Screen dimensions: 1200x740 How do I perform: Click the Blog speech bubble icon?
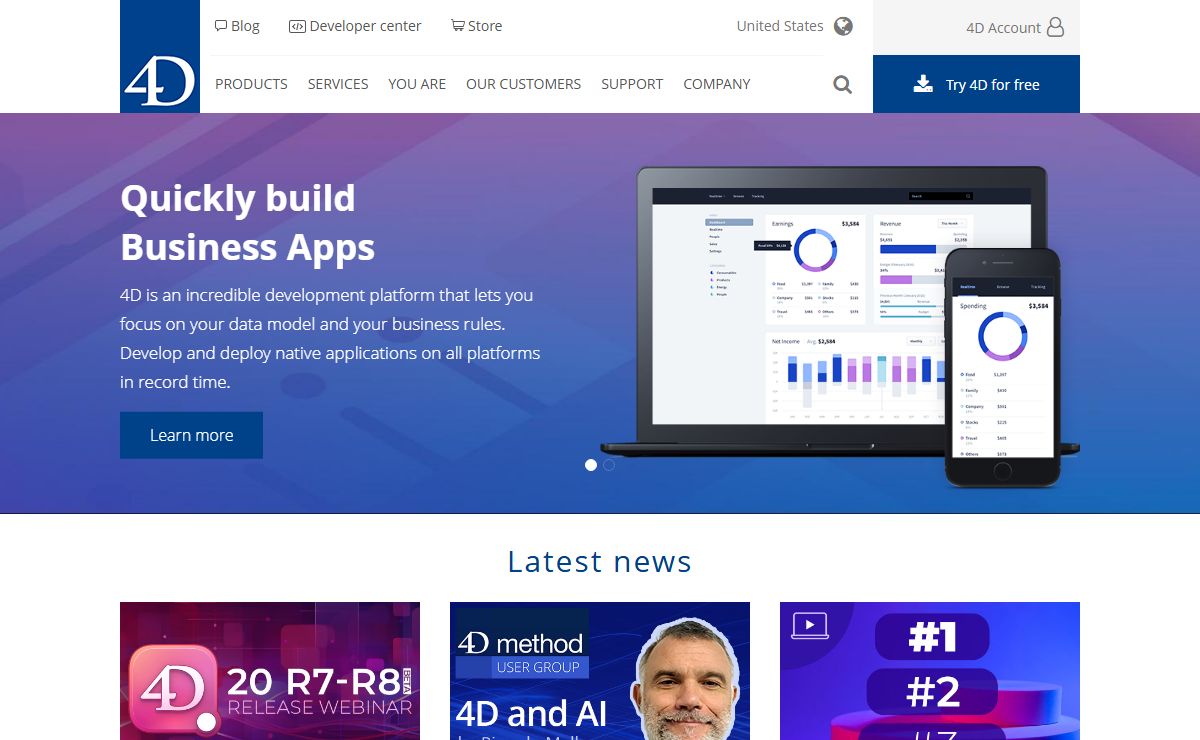(x=221, y=26)
